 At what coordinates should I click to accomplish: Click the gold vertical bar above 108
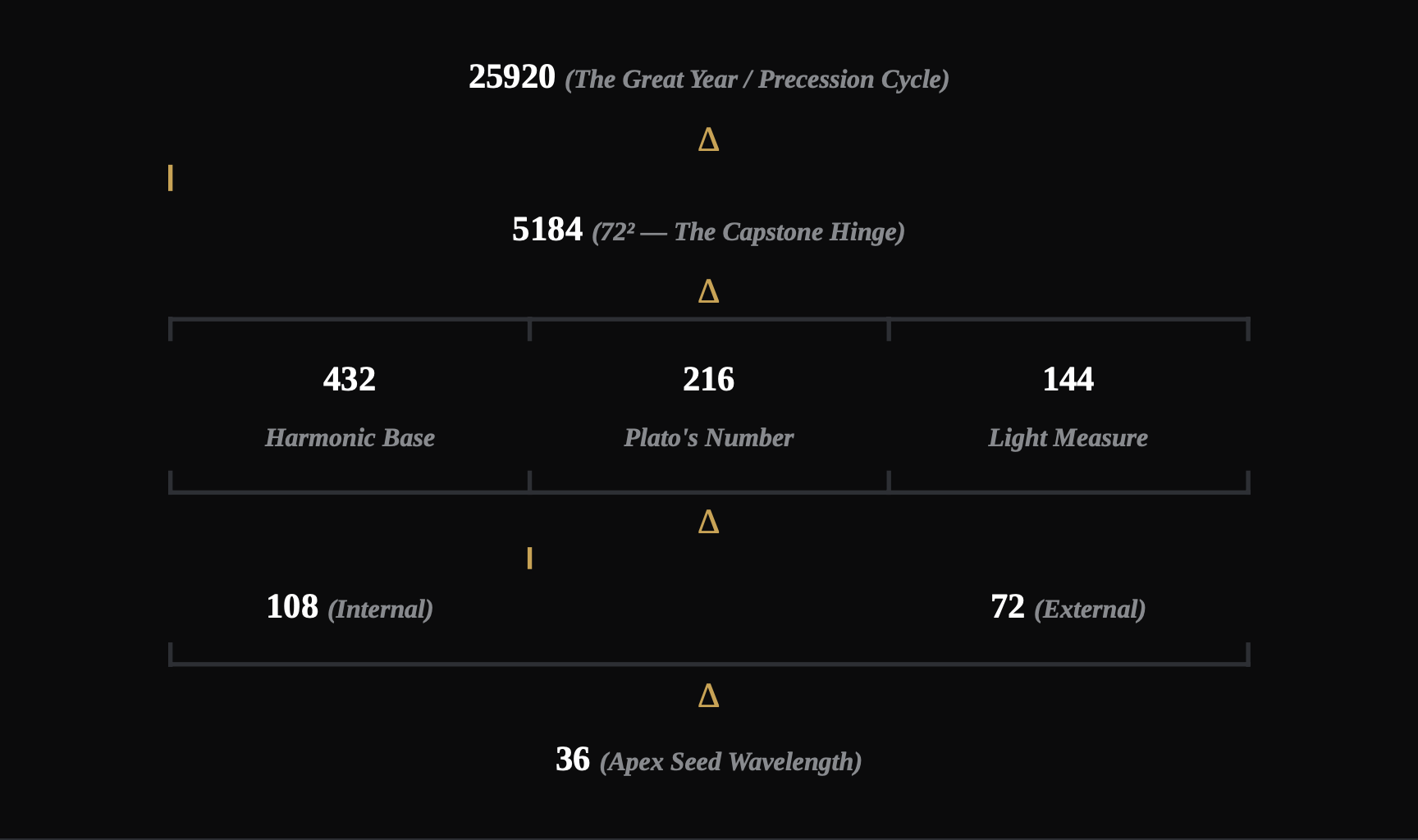tap(530, 559)
